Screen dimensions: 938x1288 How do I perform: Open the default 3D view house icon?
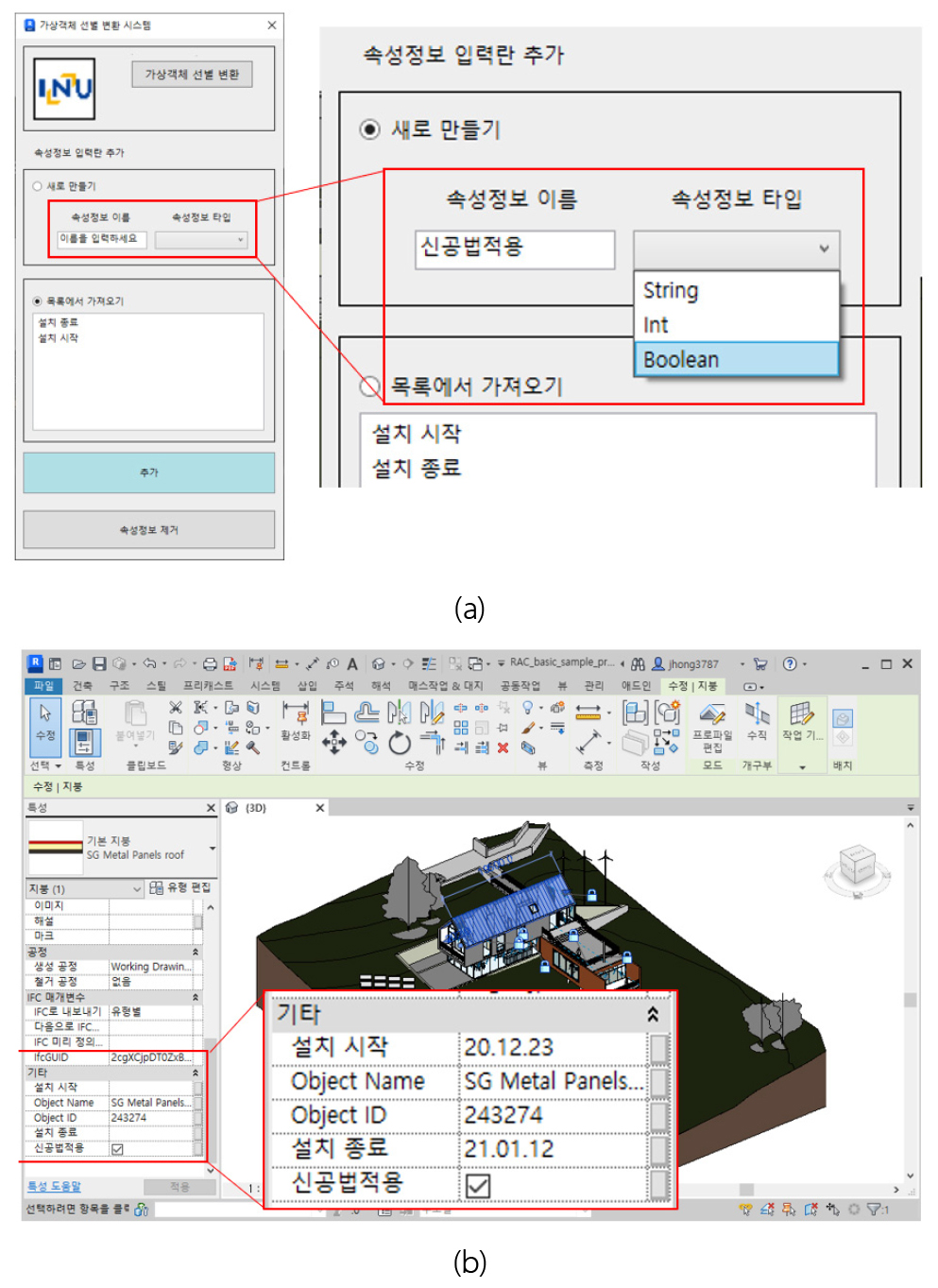tap(378, 664)
